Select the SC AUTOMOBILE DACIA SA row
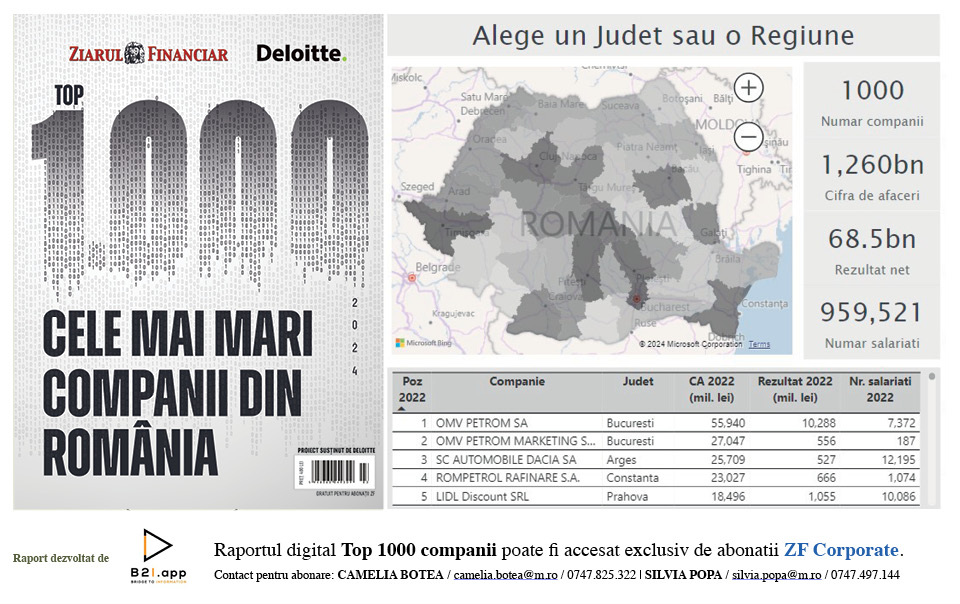960x604 pixels. pos(656,460)
